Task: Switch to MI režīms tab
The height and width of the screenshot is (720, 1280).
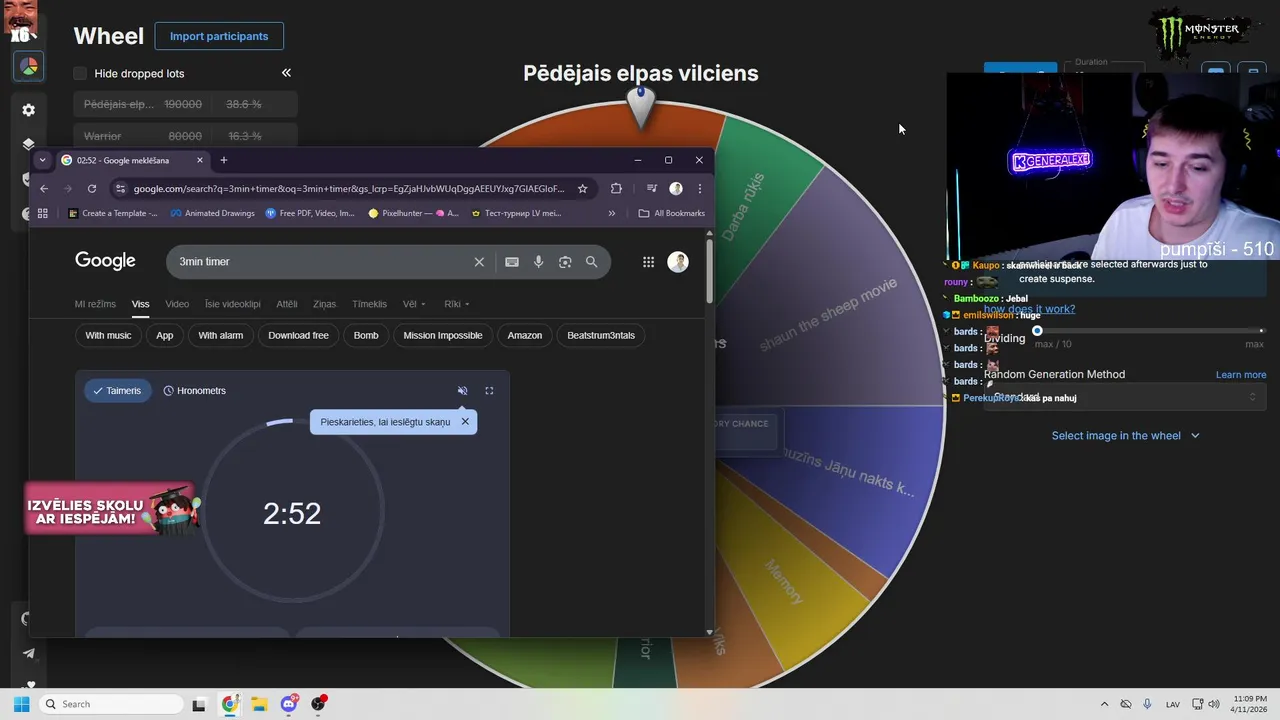Action: coord(95,304)
